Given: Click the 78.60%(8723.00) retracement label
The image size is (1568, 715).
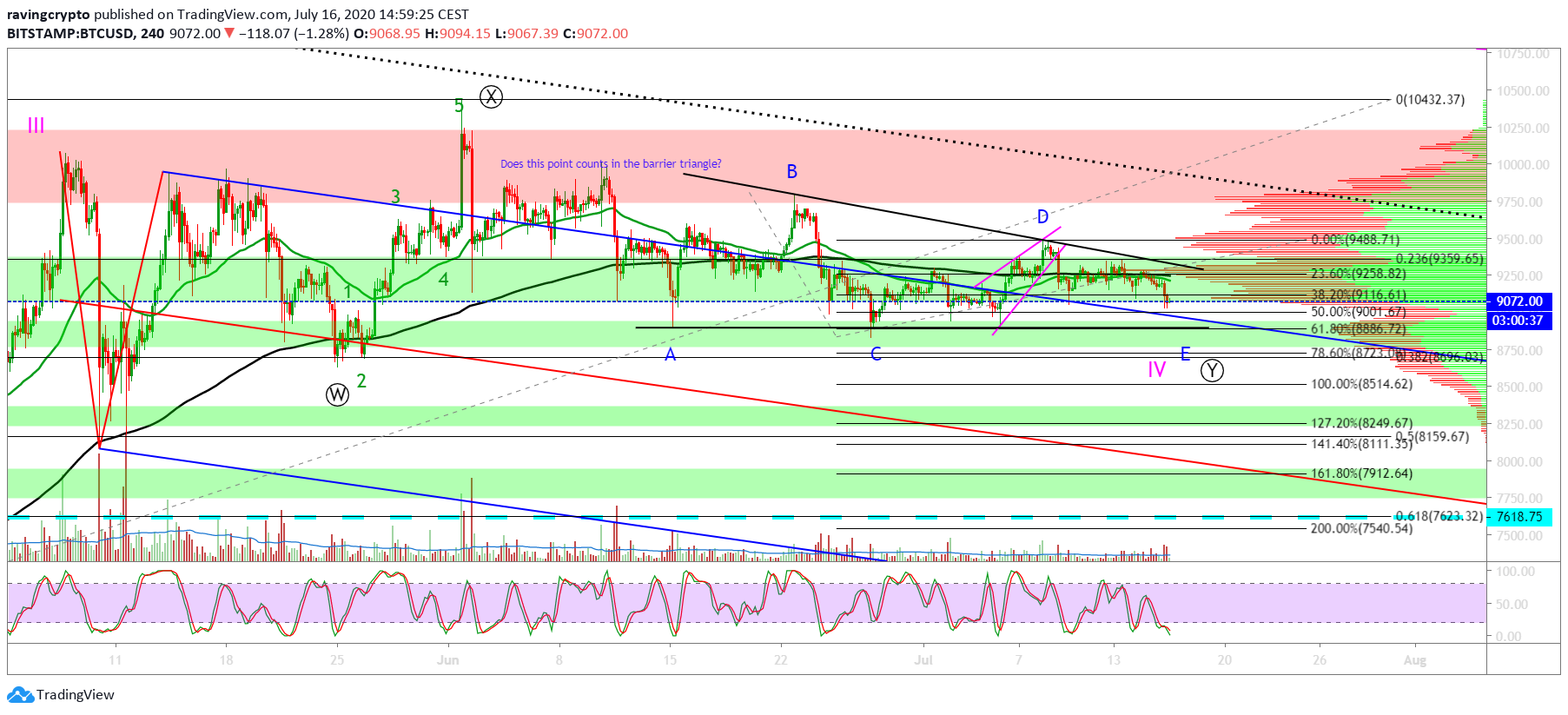Looking at the screenshot, I should click(1359, 353).
